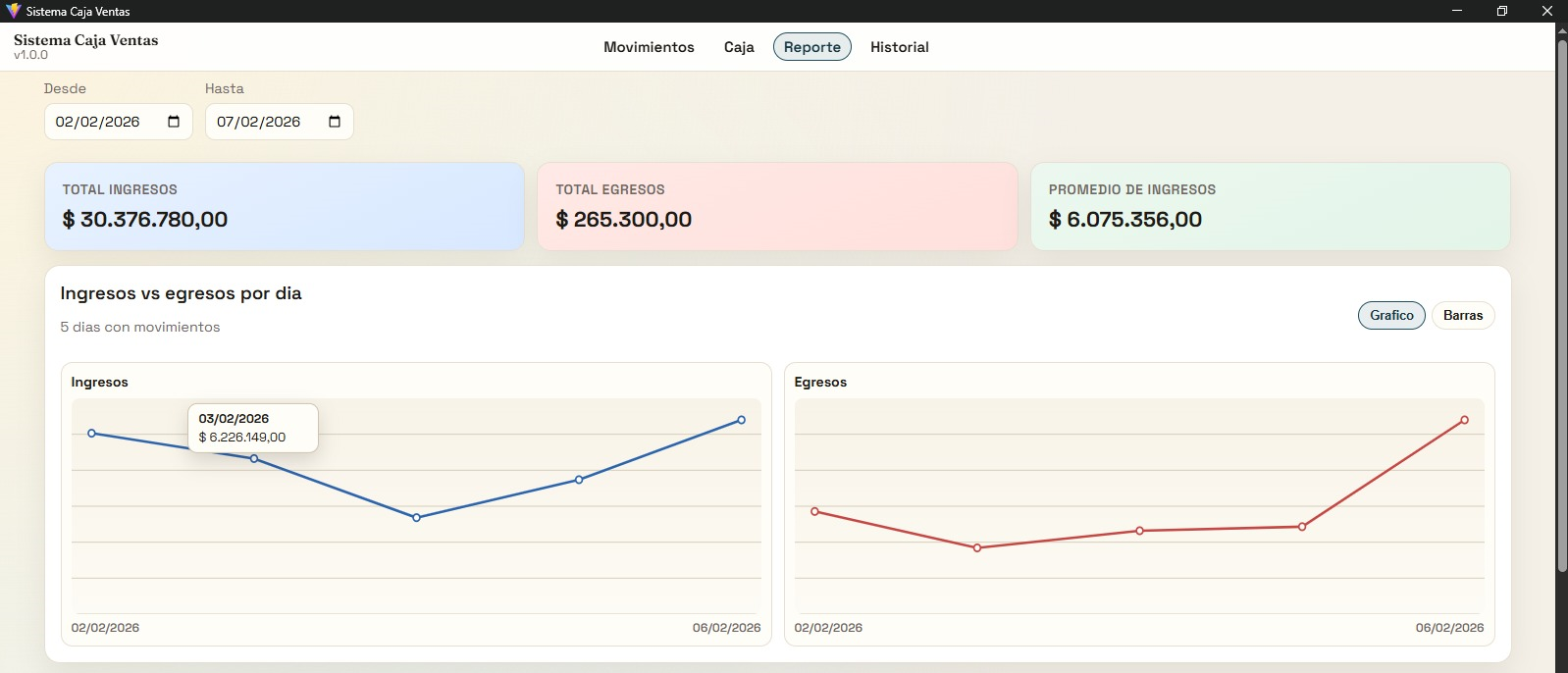Image resolution: width=1568 pixels, height=673 pixels.
Task: Click the Desde date input field
Action: click(98, 122)
